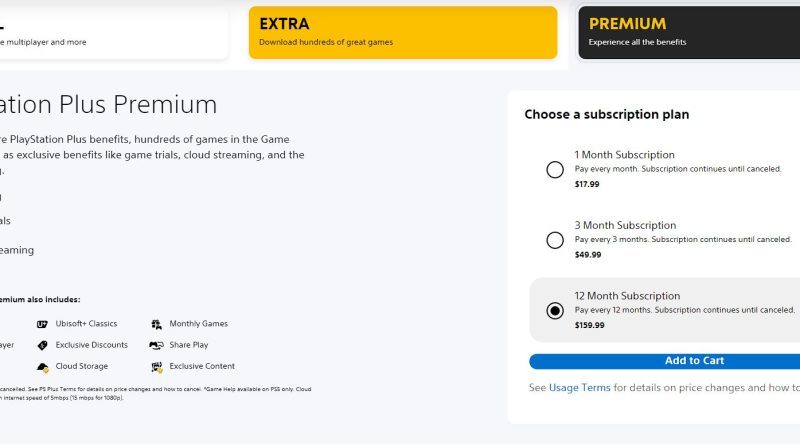The height and width of the screenshot is (445, 800).
Task: Select the 12 Month Subscription radio button
Action: [x=555, y=310]
